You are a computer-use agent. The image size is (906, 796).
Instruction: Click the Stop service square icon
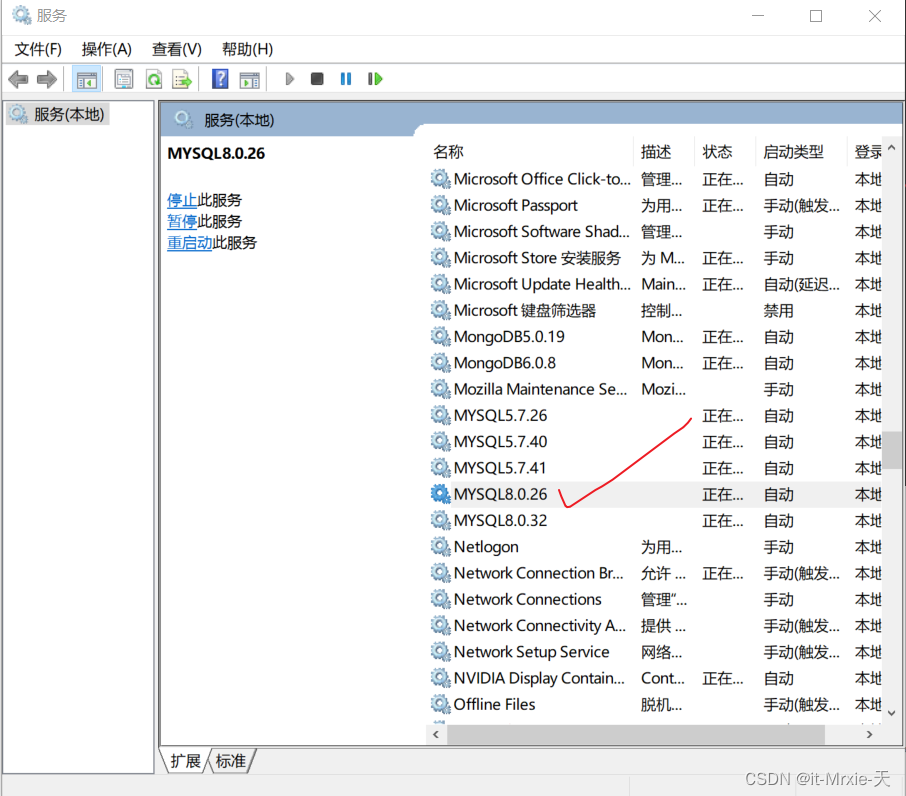pyautogui.click(x=317, y=79)
